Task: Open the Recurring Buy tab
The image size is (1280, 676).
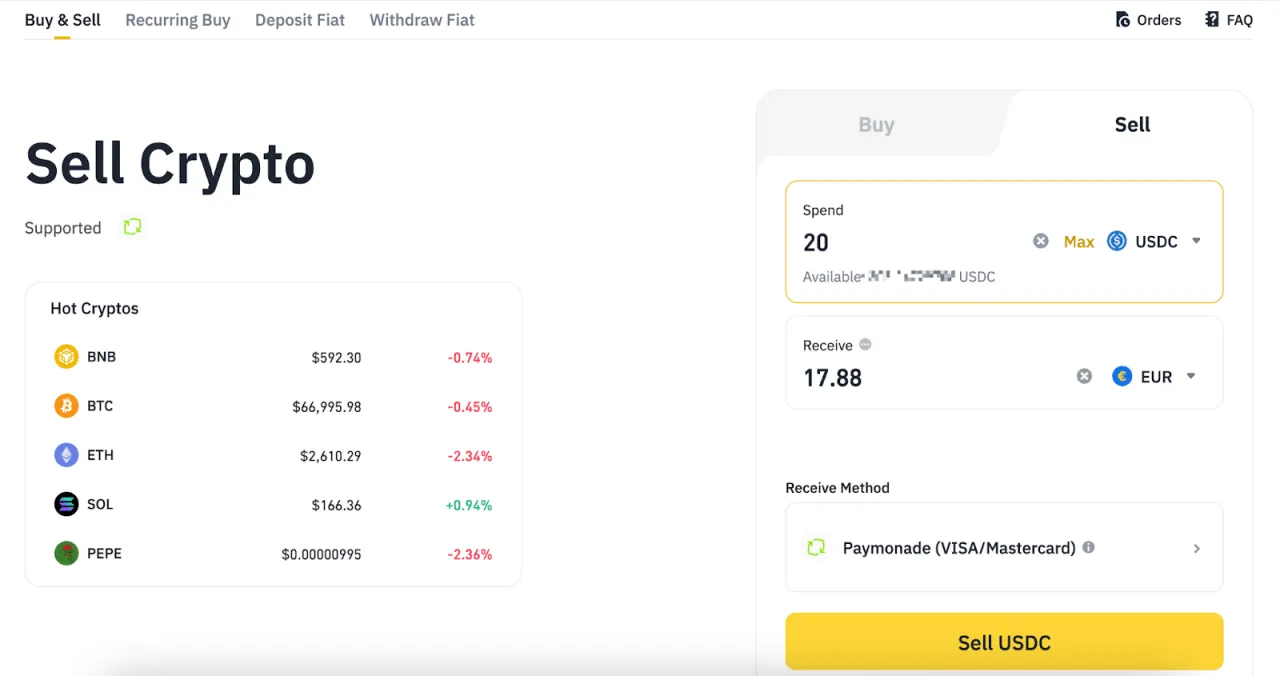Action: click(x=177, y=19)
